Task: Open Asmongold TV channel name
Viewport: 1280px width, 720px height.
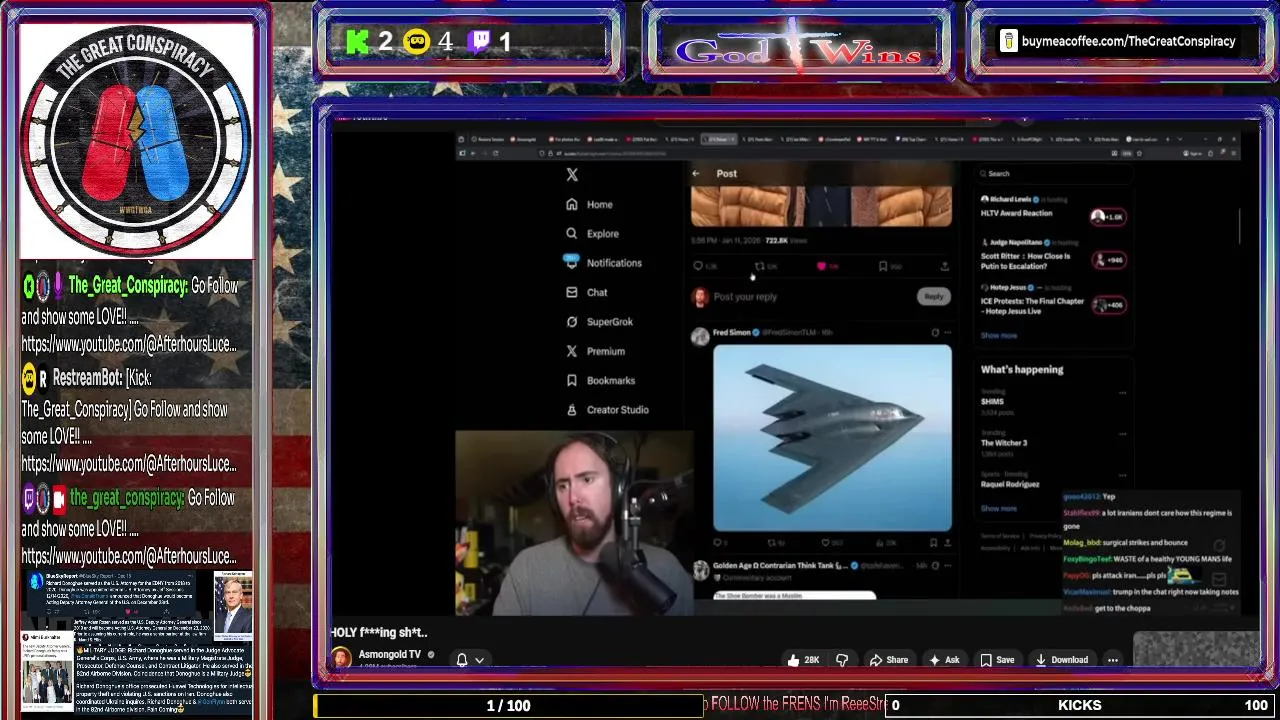Action: click(x=390, y=655)
